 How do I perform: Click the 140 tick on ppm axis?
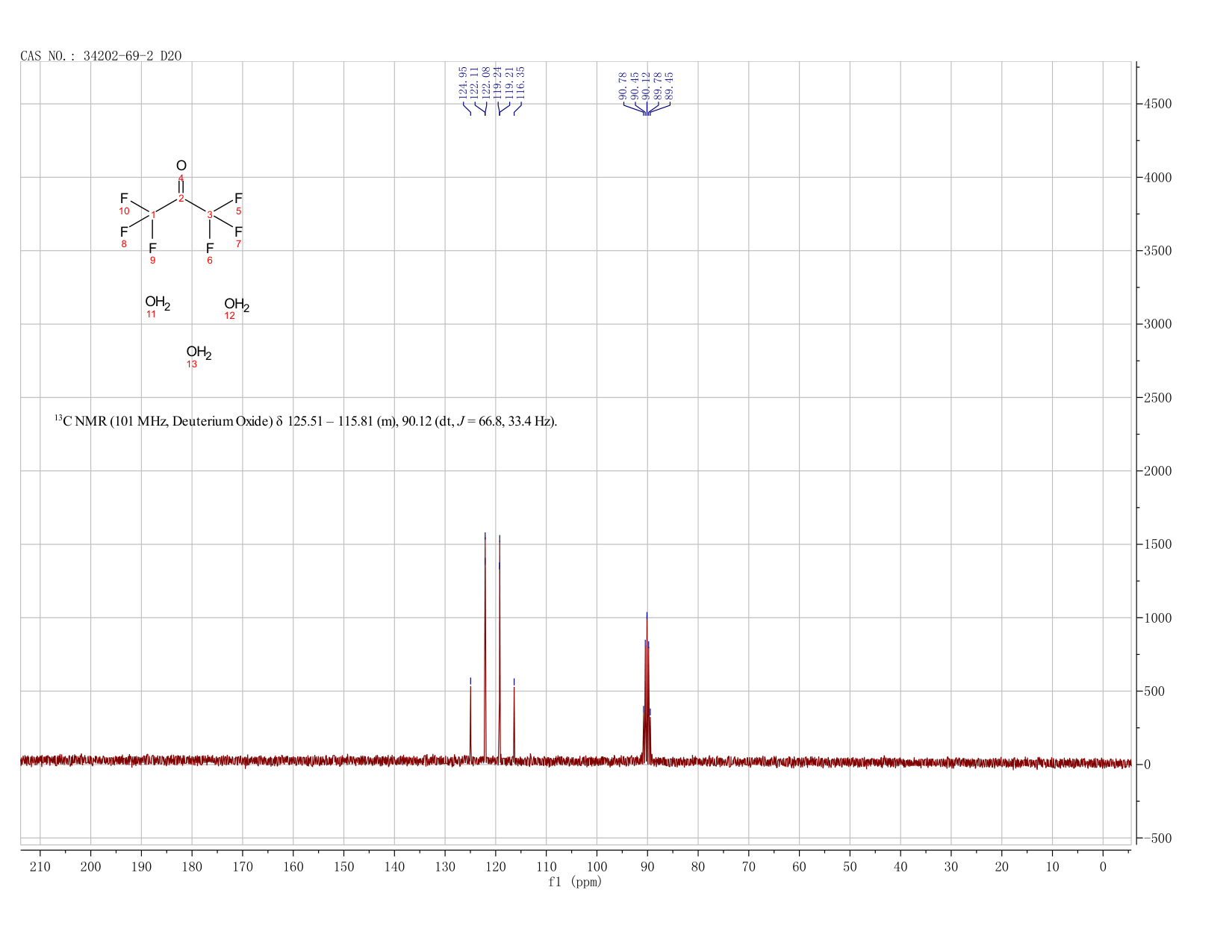tap(394, 866)
